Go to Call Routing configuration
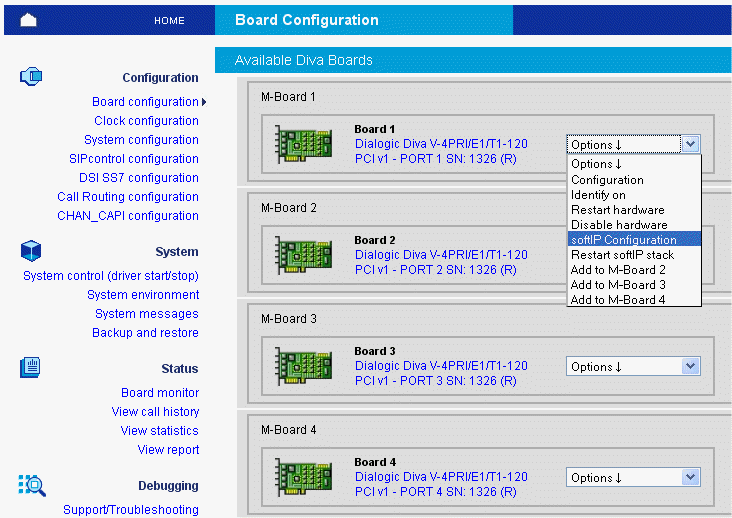This screenshot has height=518, width=732. [127, 197]
